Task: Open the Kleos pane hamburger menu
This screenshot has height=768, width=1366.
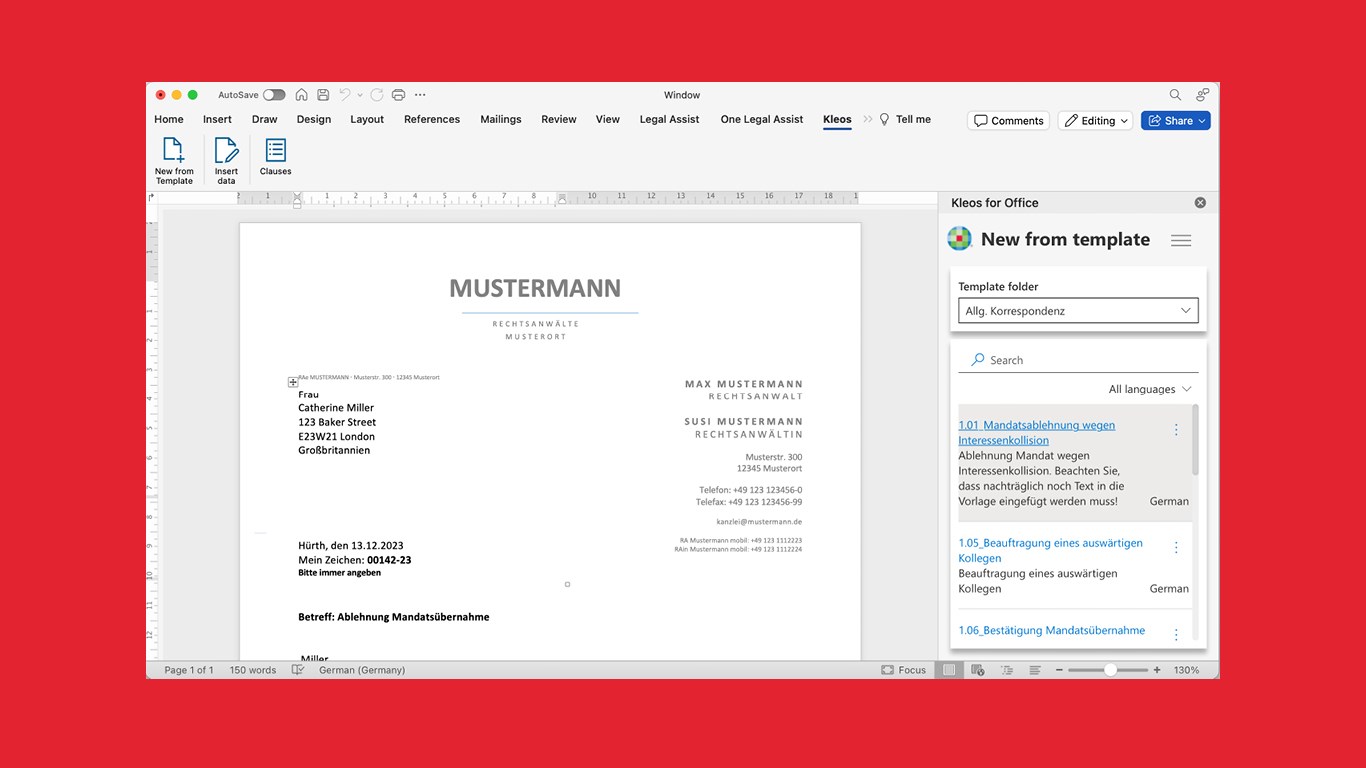Action: click(1181, 240)
